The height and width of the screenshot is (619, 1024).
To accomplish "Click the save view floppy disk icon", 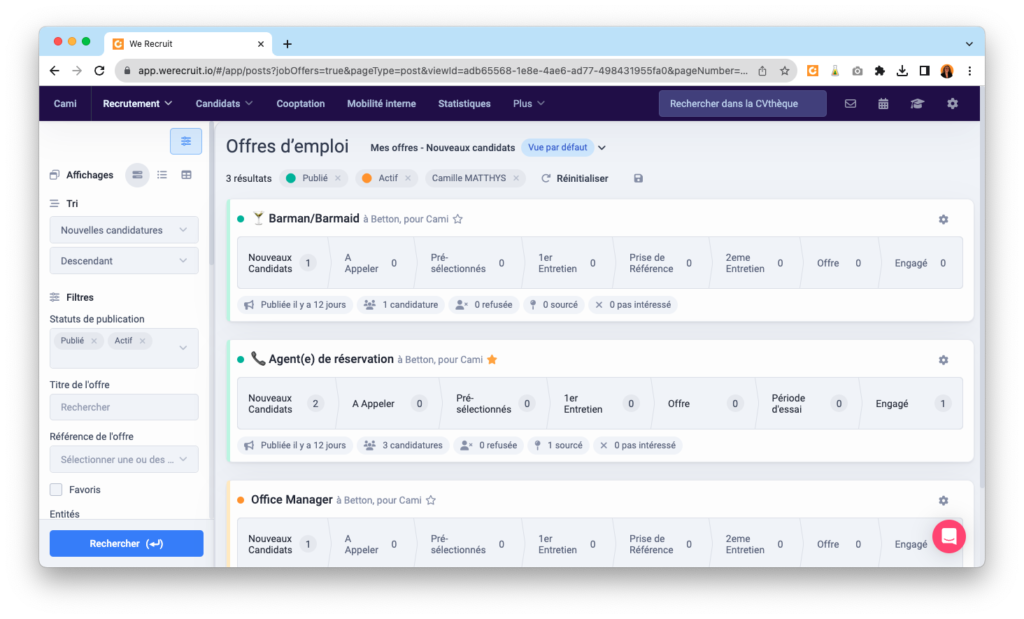I will [638, 178].
